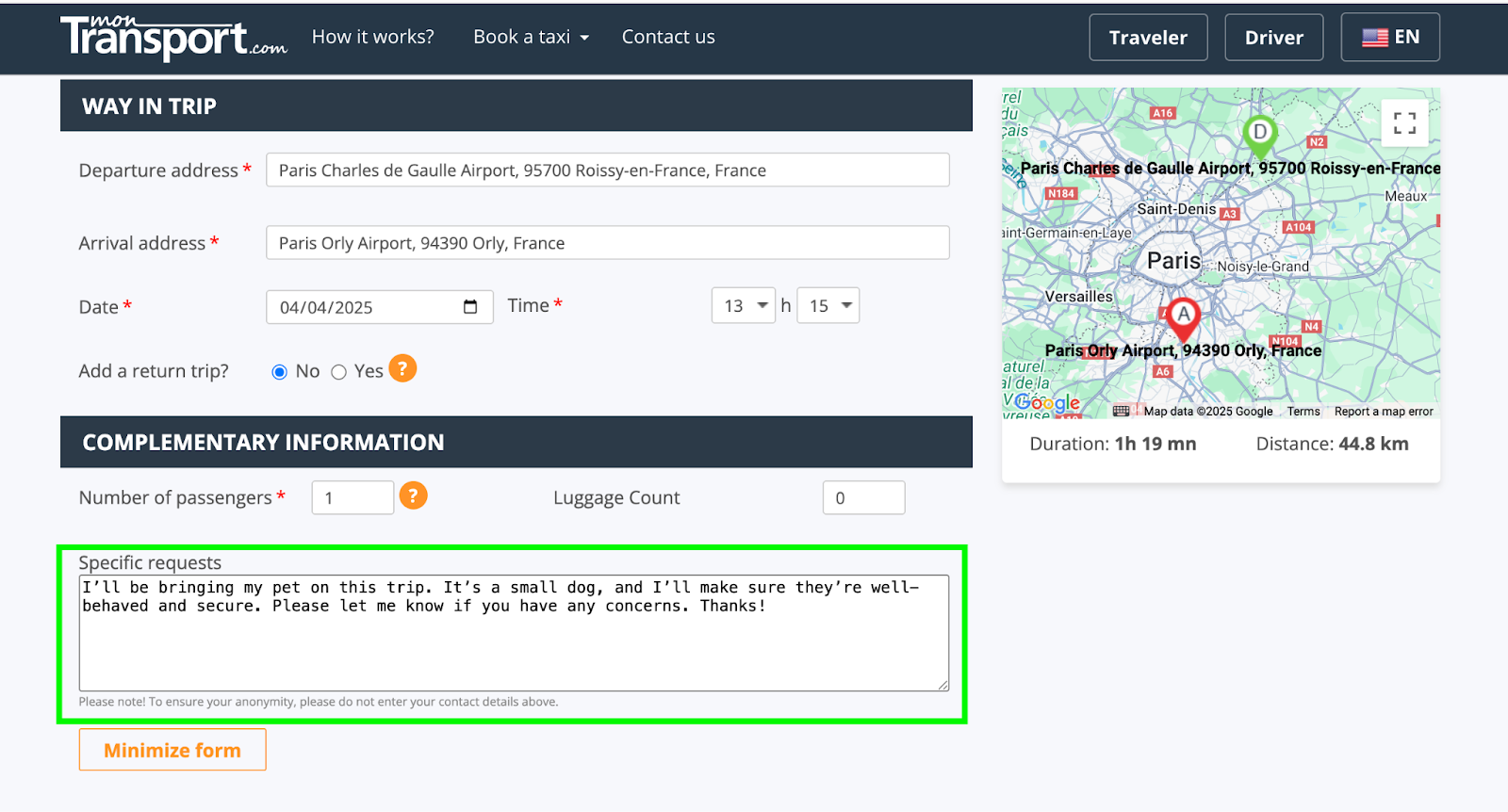Open the hour dropdown showing 13
The image size is (1508, 812).
point(744,305)
